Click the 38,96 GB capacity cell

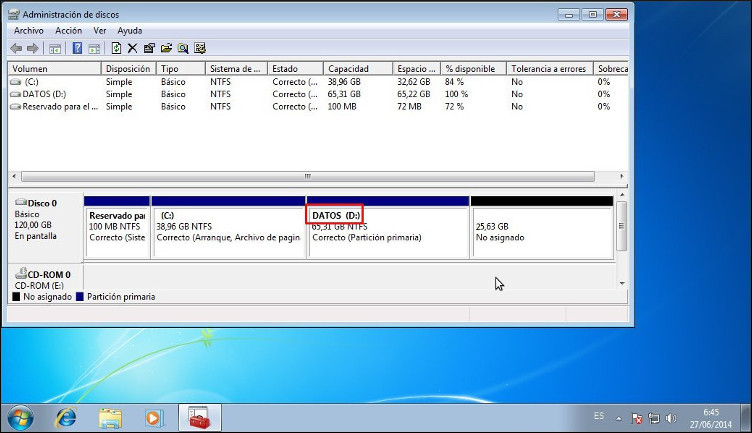point(344,82)
